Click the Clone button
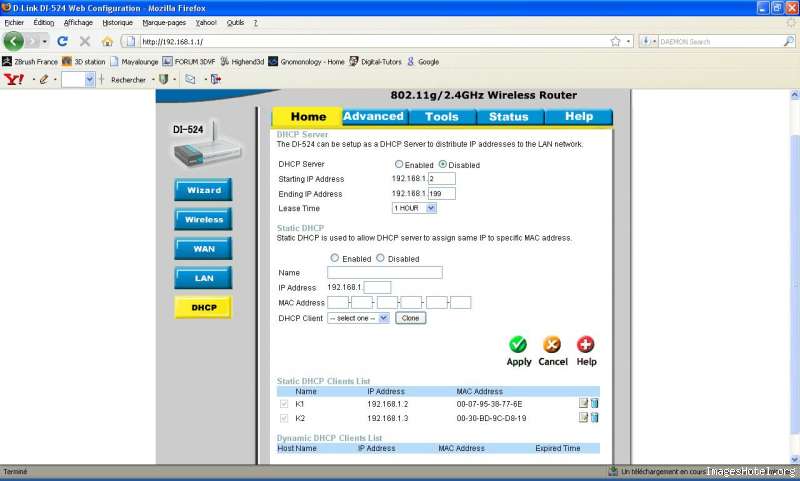 [x=409, y=318]
